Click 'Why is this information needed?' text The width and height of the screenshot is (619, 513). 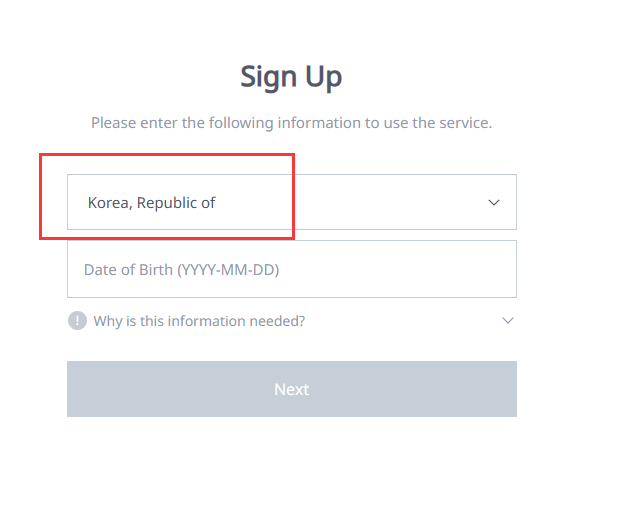(x=199, y=321)
